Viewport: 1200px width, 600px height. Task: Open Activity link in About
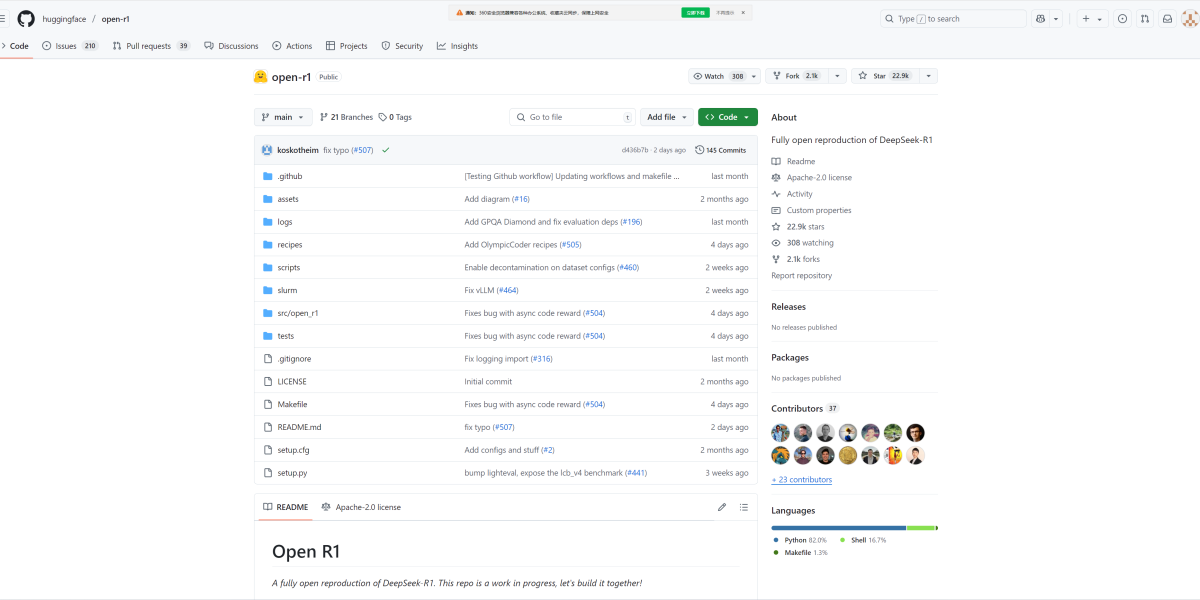pyautogui.click(x=792, y=194)
